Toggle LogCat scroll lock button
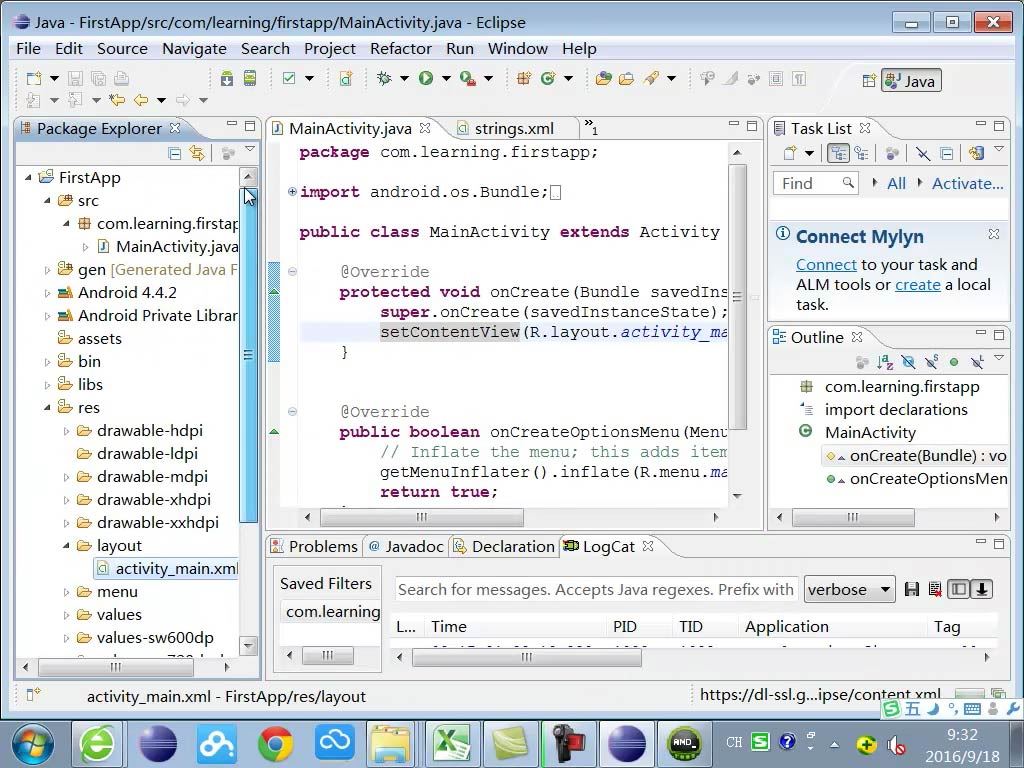This screenshot has width=1024, height=768. coord(981,590)
